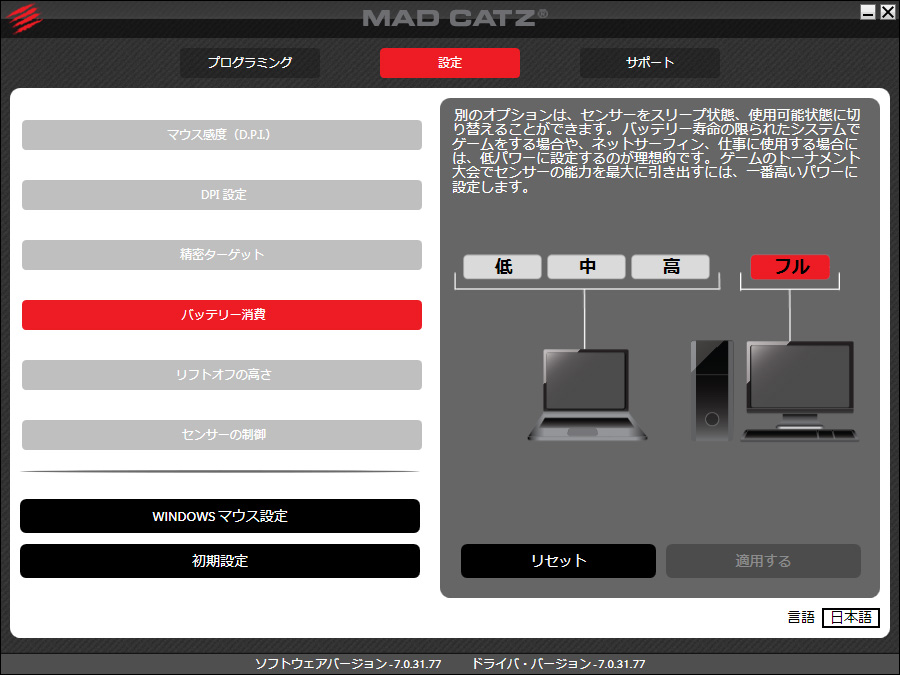900x675 pixels.
Task: Click the laptop computer icon
Action: pos(587,395)
